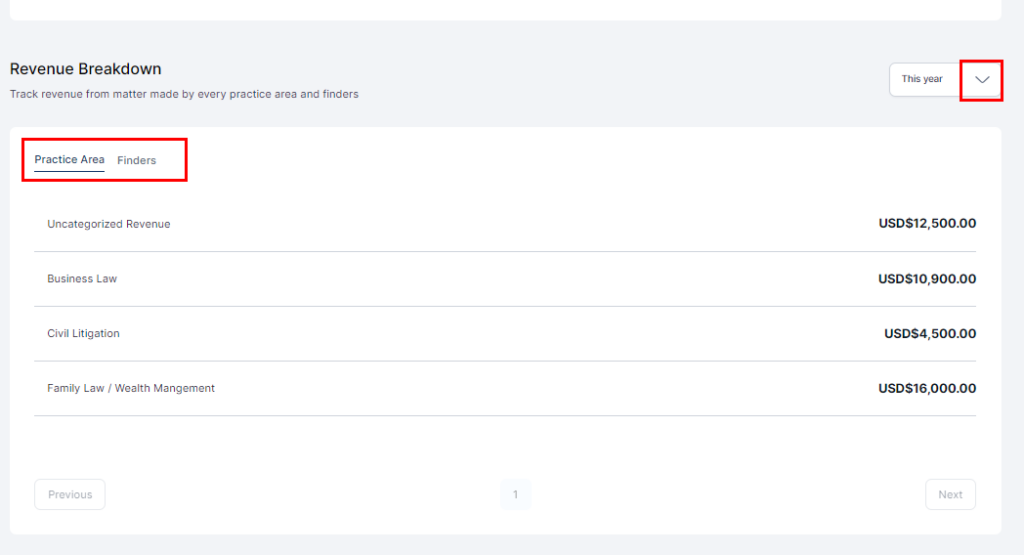Screen dimensions: 1024x555
Task: Click the "Track revenue from matter" description text
Action: [x=184, y=94]
